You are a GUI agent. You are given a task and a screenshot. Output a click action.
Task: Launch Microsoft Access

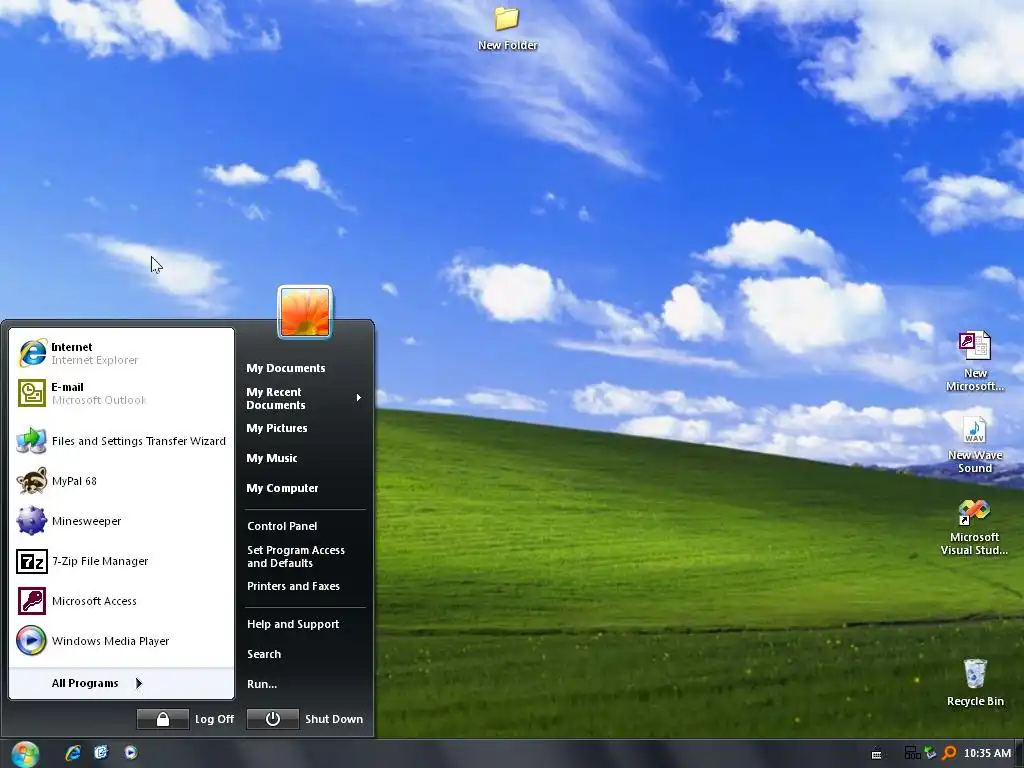pos(121,601)
